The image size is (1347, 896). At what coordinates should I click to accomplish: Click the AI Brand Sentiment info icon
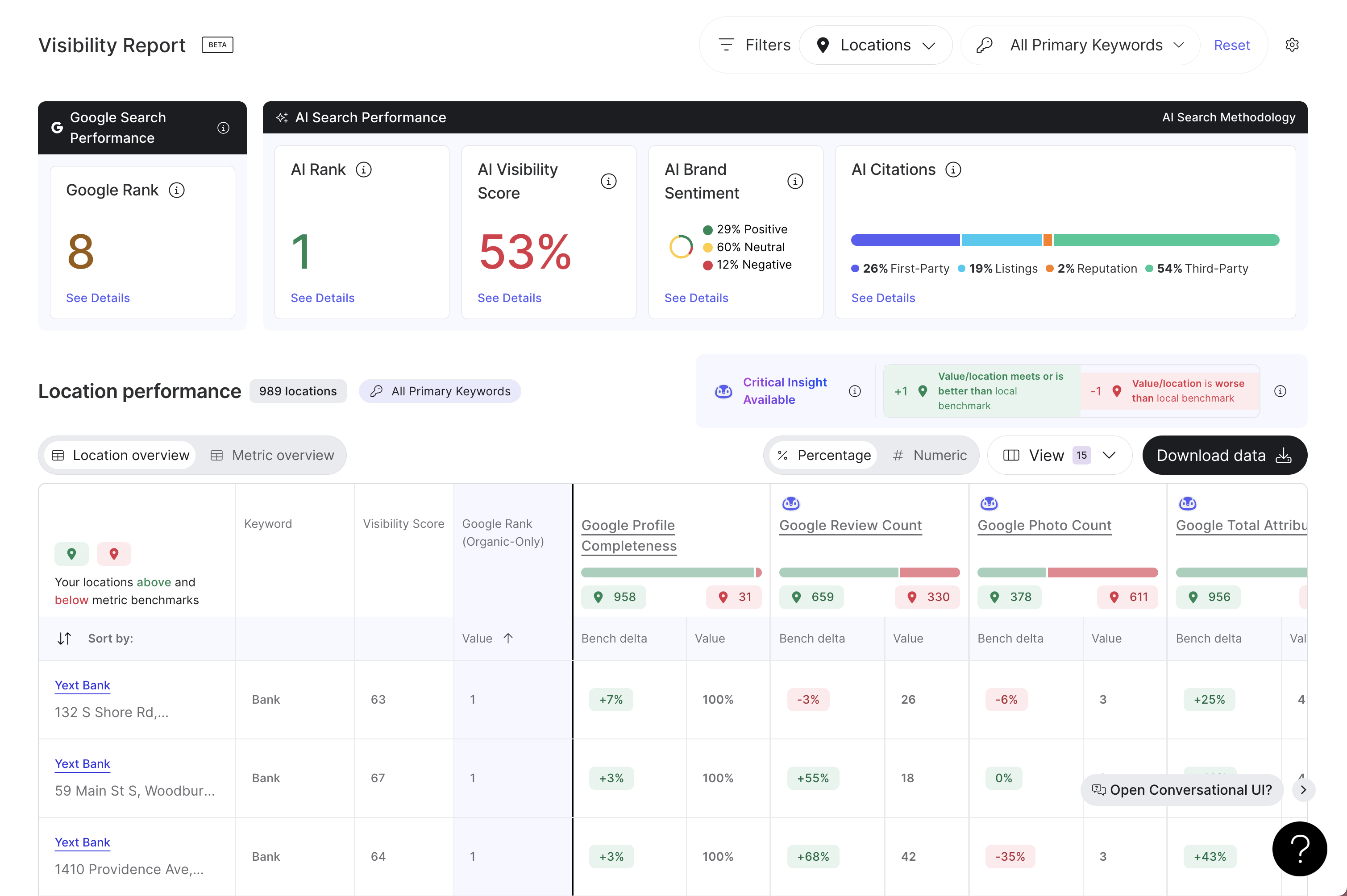click(x=795, y=181)
